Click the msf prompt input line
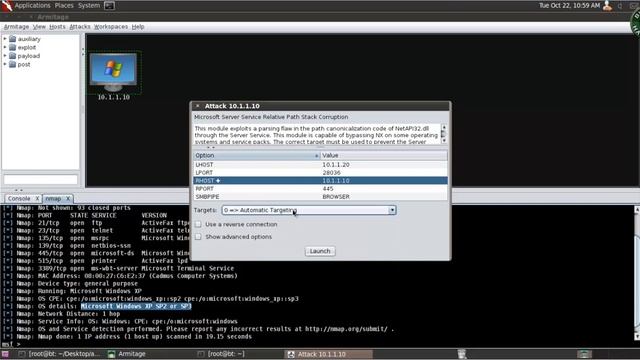This screenshot has height=360, width=640. [318, 344]
